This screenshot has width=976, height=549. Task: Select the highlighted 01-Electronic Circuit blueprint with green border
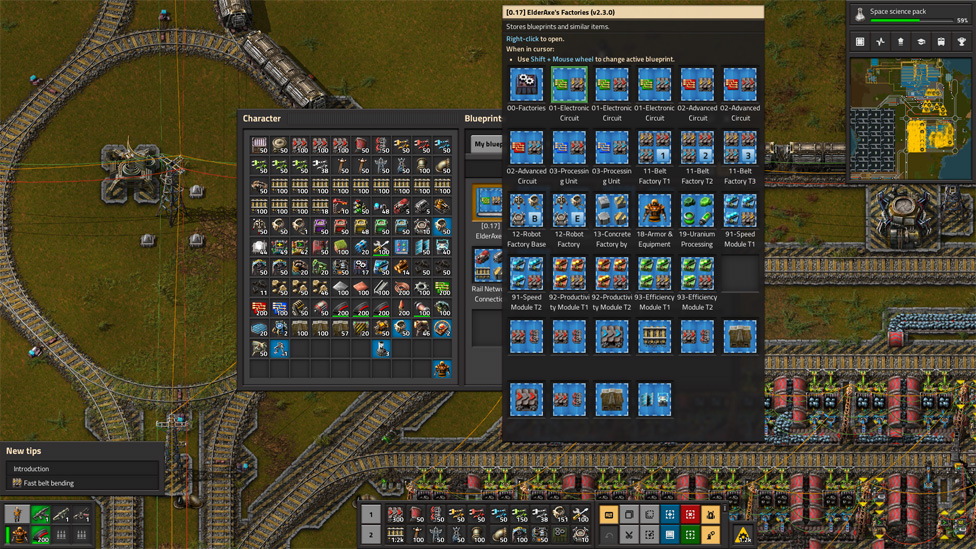[x=569, y=84]
